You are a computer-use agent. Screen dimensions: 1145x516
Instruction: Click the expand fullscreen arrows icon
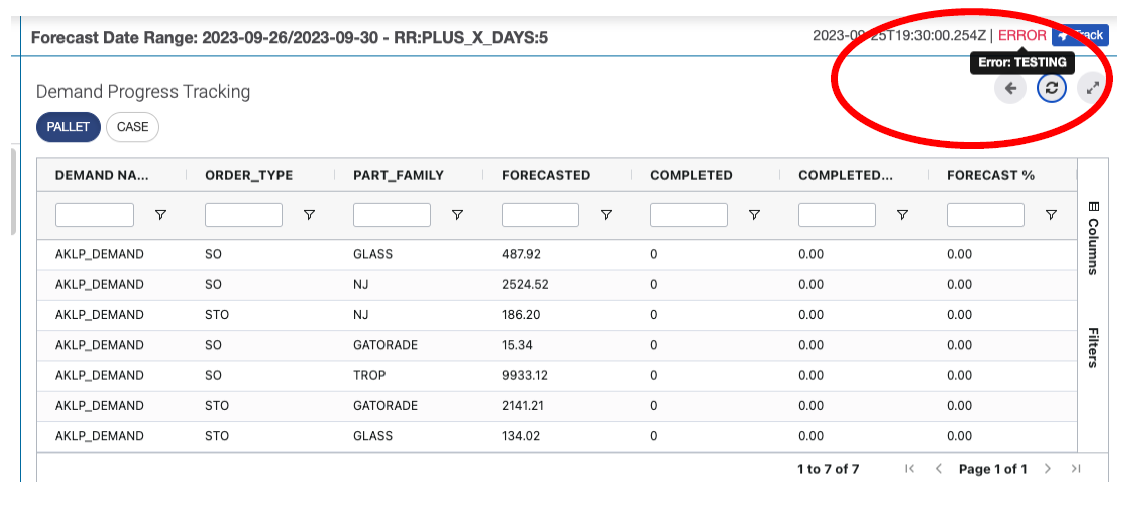[x=1093, y=89]
